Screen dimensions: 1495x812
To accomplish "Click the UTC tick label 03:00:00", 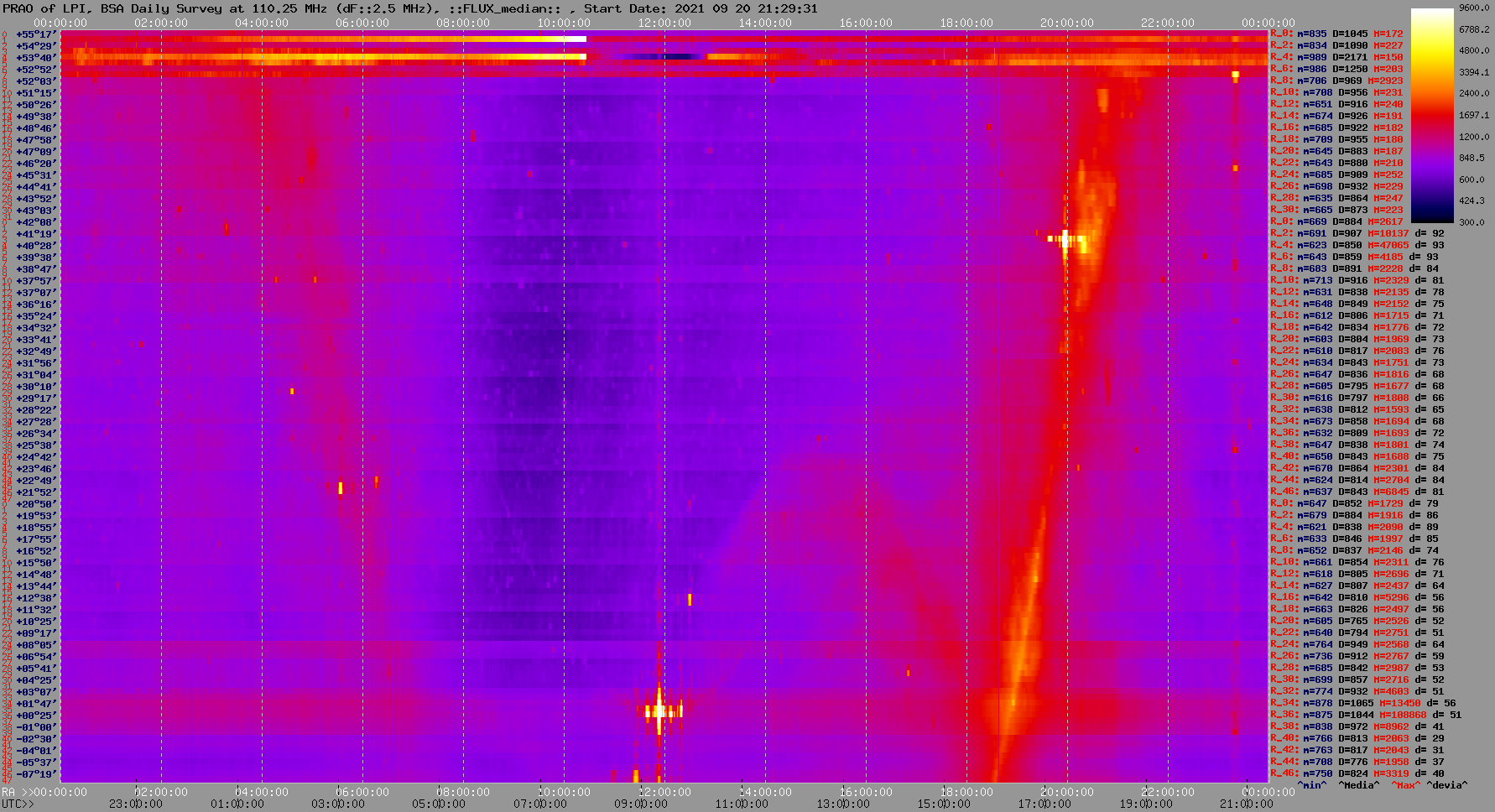I will click(338, 804).
